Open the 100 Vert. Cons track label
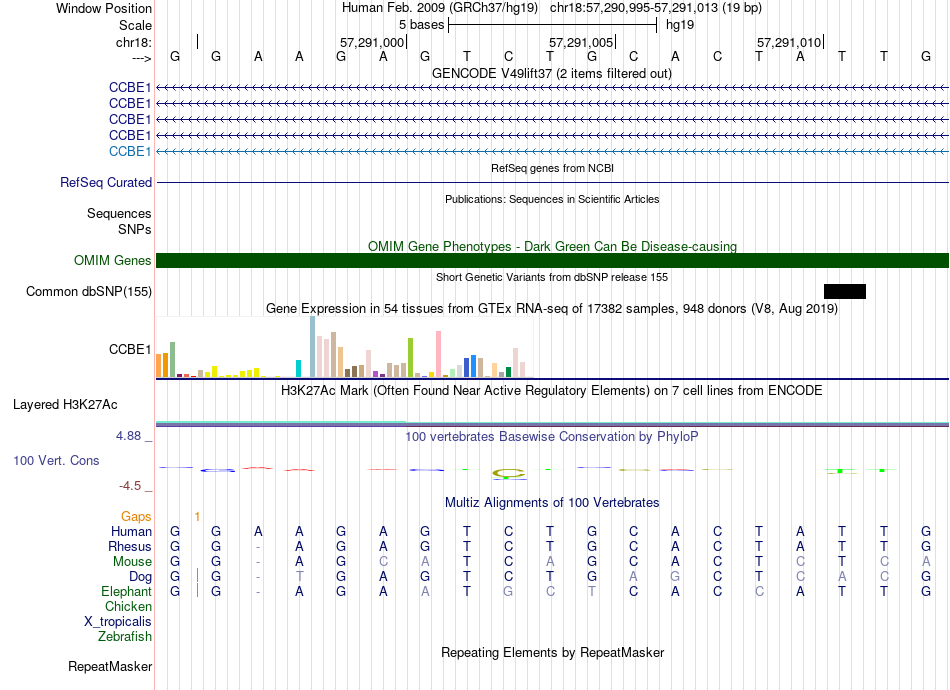 (56, 460)
